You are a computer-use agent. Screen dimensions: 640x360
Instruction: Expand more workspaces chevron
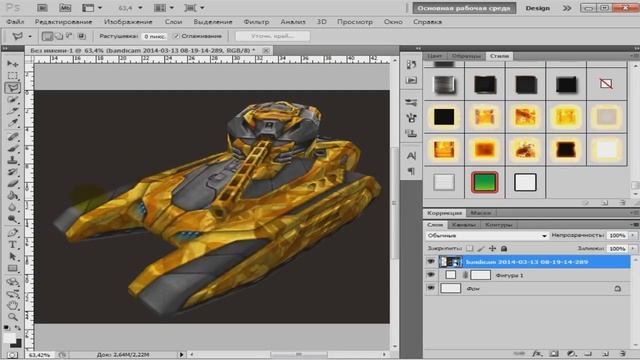click(567, 8)
